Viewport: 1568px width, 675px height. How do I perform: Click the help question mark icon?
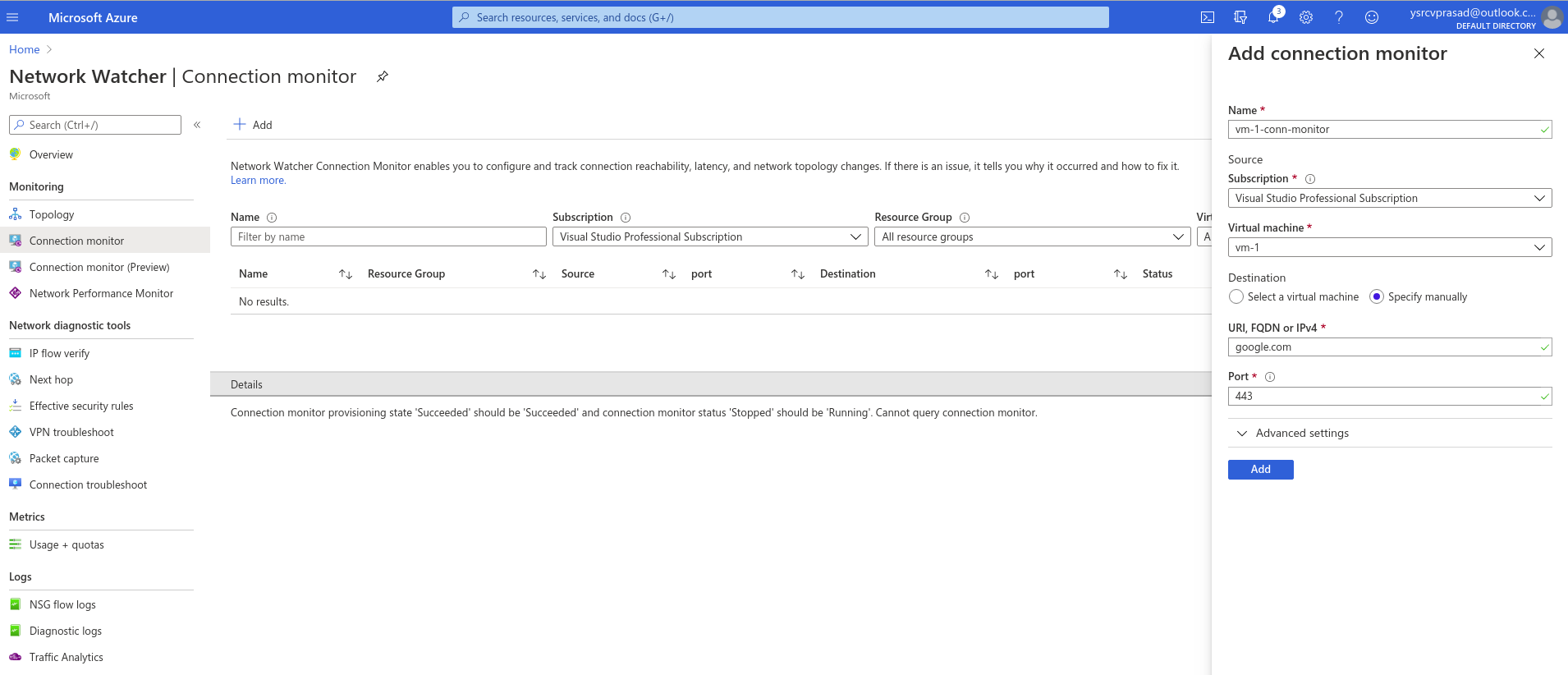click(1339, 17)
